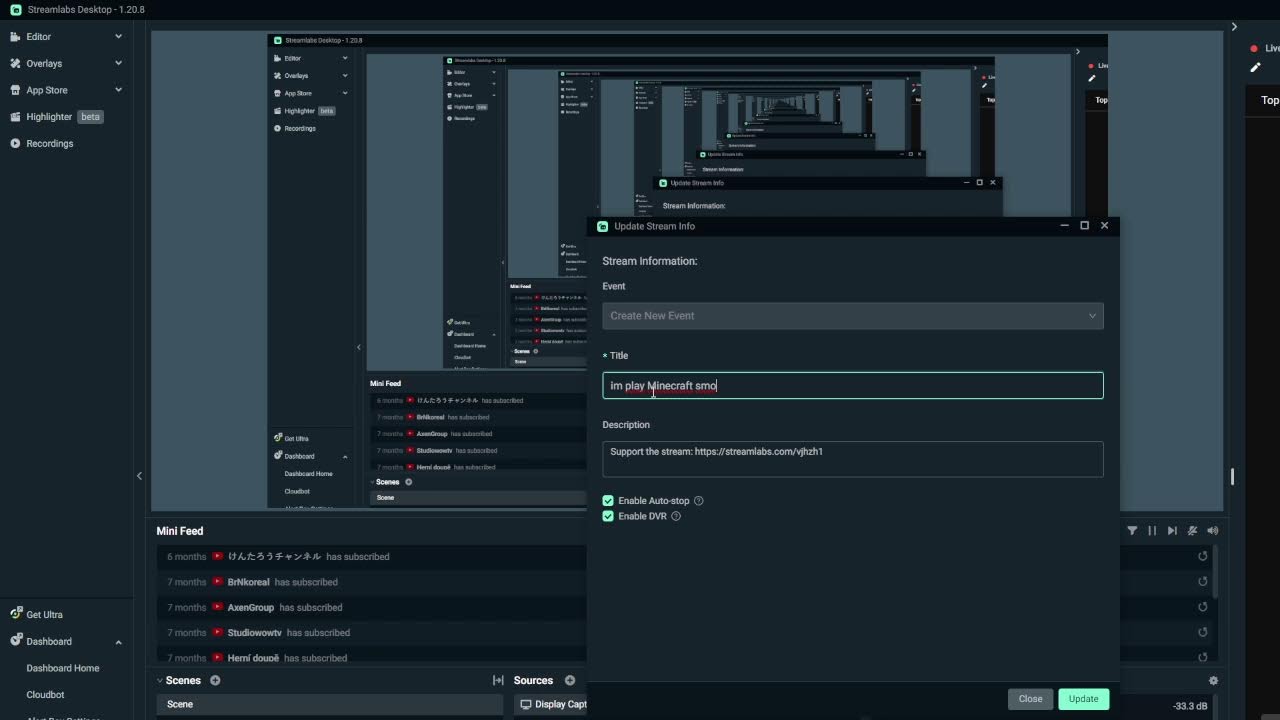Click the Description text box
Image resolution: width=1280 pixels, height=720 pixels.
853,459
